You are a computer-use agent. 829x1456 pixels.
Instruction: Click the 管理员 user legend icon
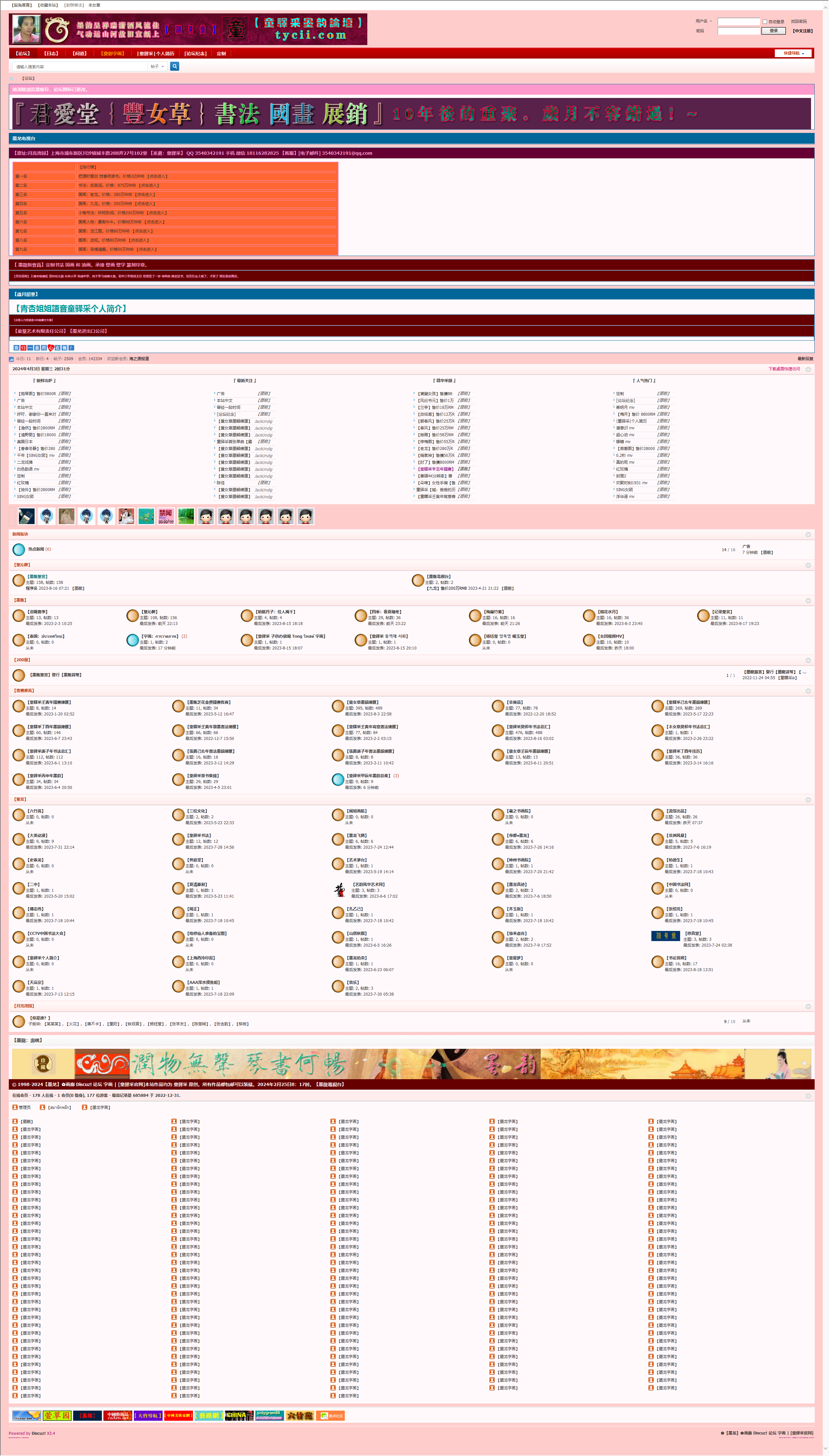coord(15,1108)
